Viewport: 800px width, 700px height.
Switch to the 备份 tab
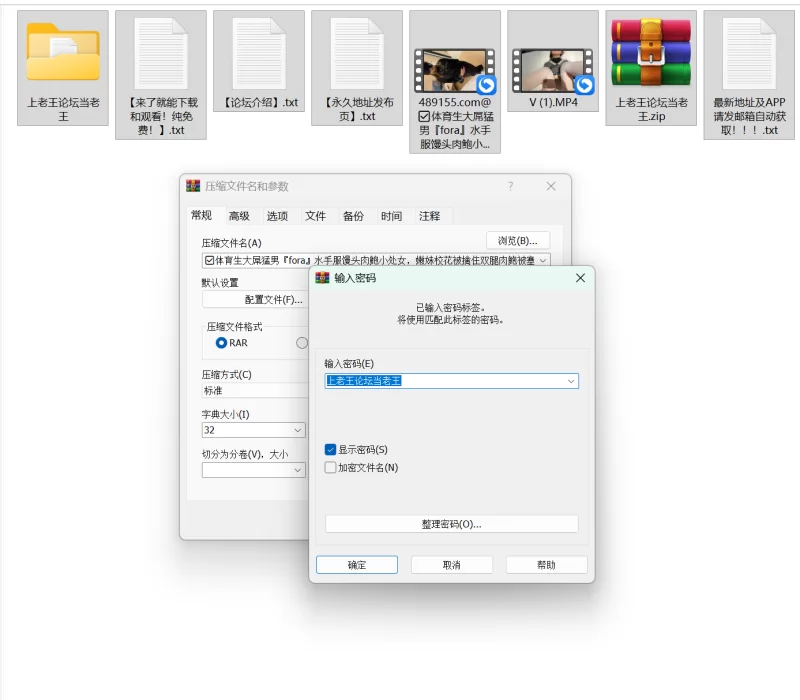353,216
